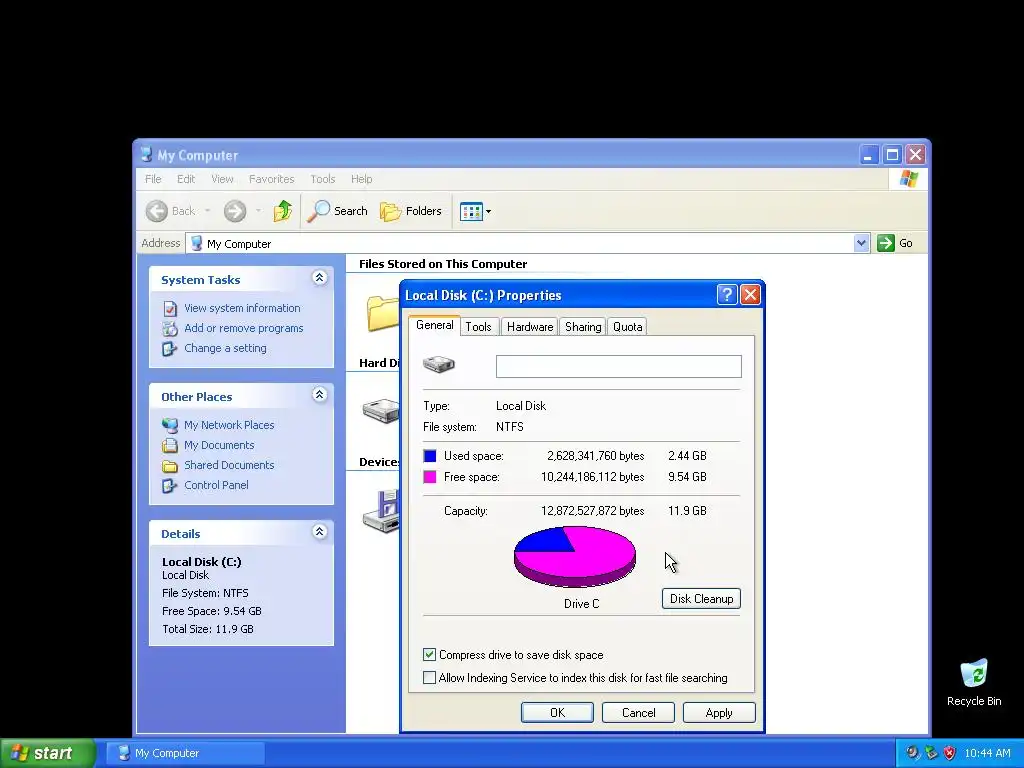Click the Go button
1024x768 pixels.
pyautogui.click(x=895, y=243)
